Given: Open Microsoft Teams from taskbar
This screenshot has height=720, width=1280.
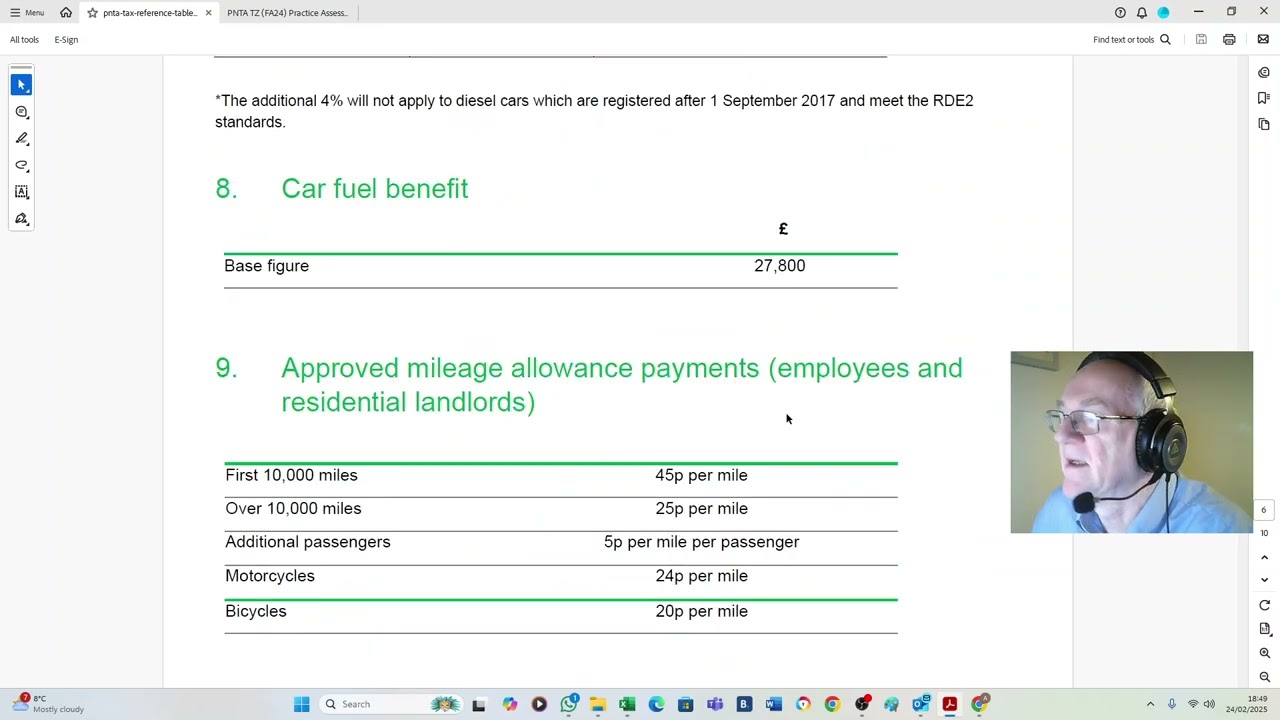Looking at the screenshot, I should pyautogui.click(x=715, y=704).
